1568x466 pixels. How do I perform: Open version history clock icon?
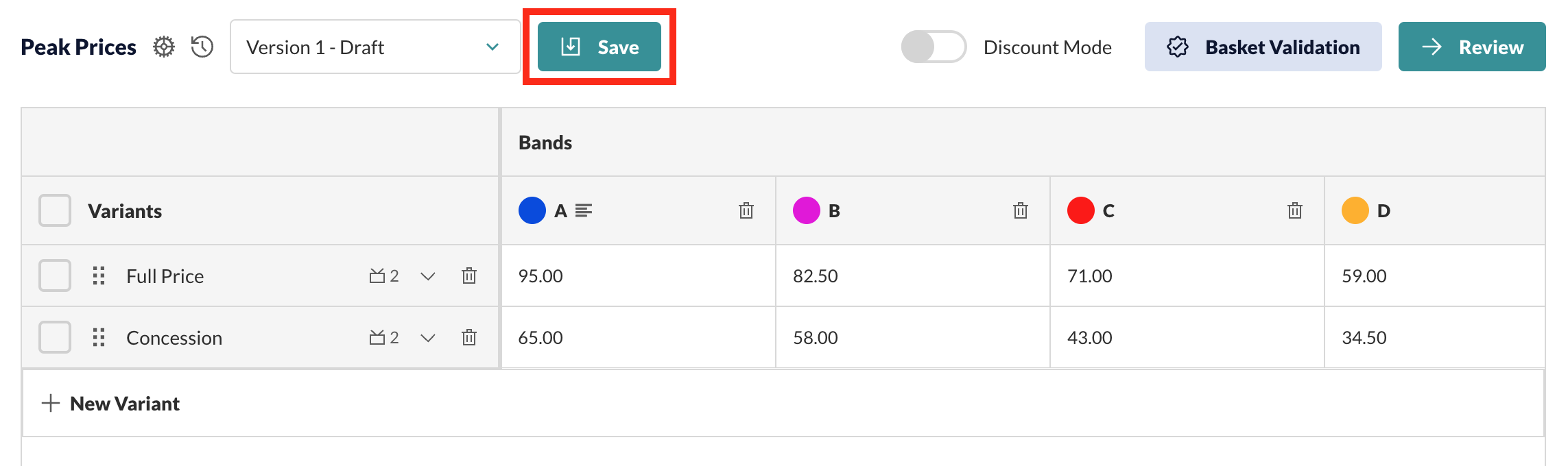point(202,47)
